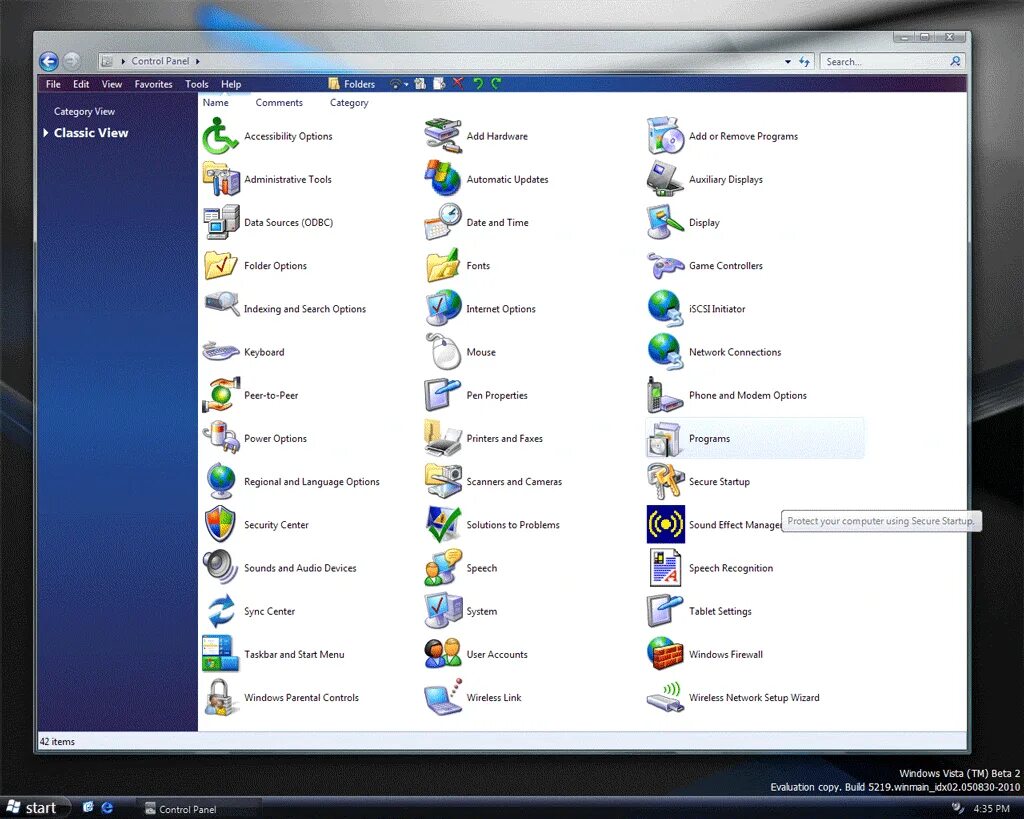Viewport: 1024px width, 819px height.
Task: Sort by the Name column header
Action: pyautogui.click(x=216, y=103)
